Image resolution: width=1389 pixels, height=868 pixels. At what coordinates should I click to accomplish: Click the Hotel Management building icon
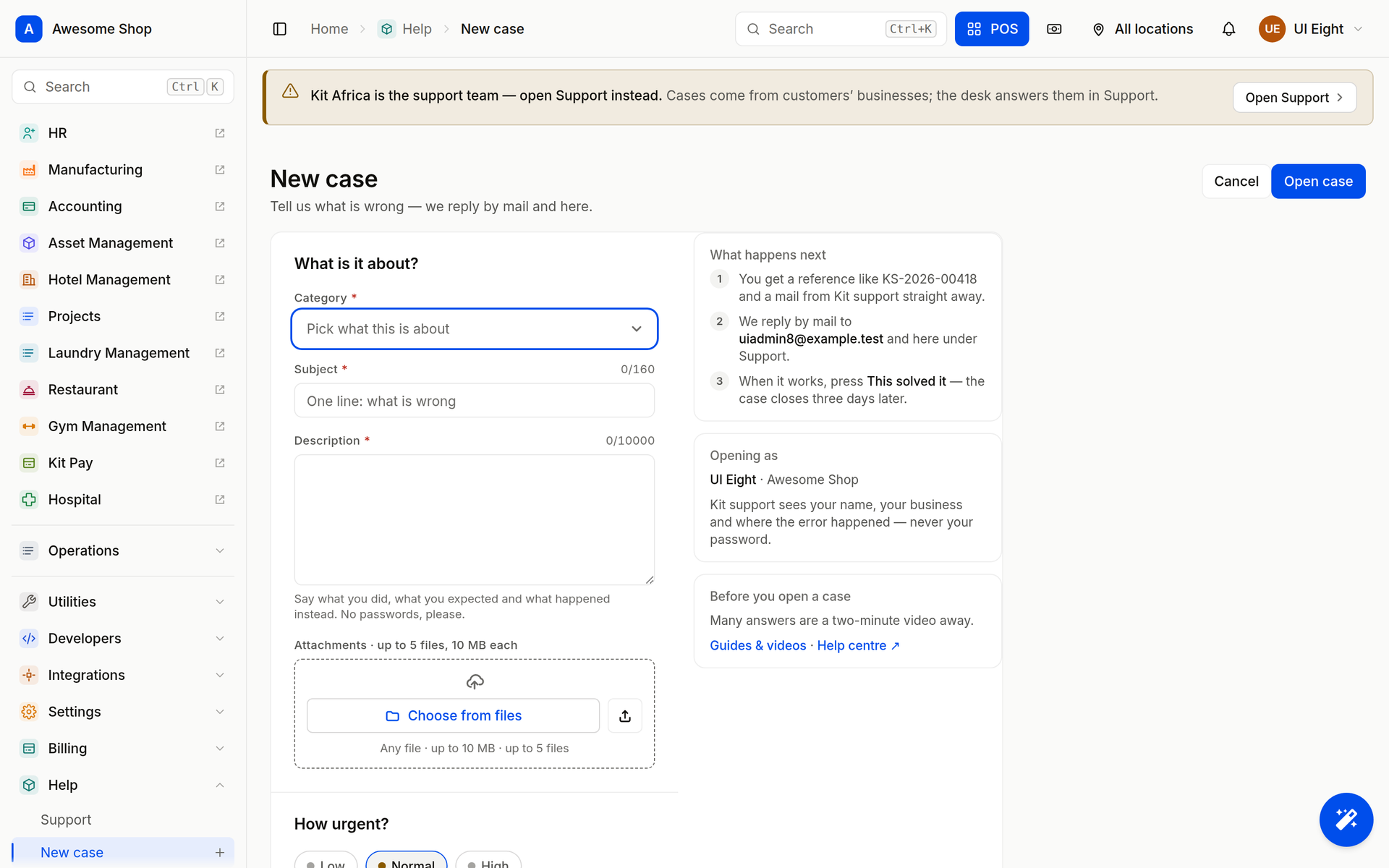[29, 280]
